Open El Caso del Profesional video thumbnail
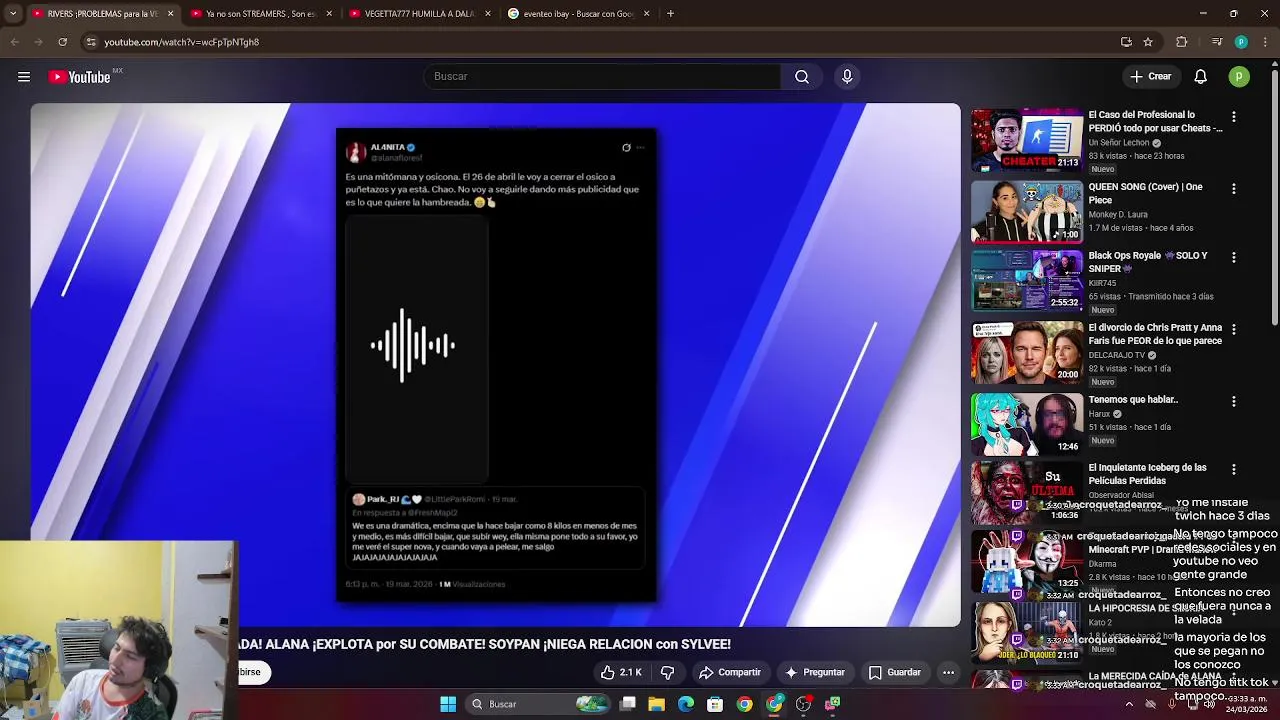The image size is (1280, 720). [x=1027, y=140]
